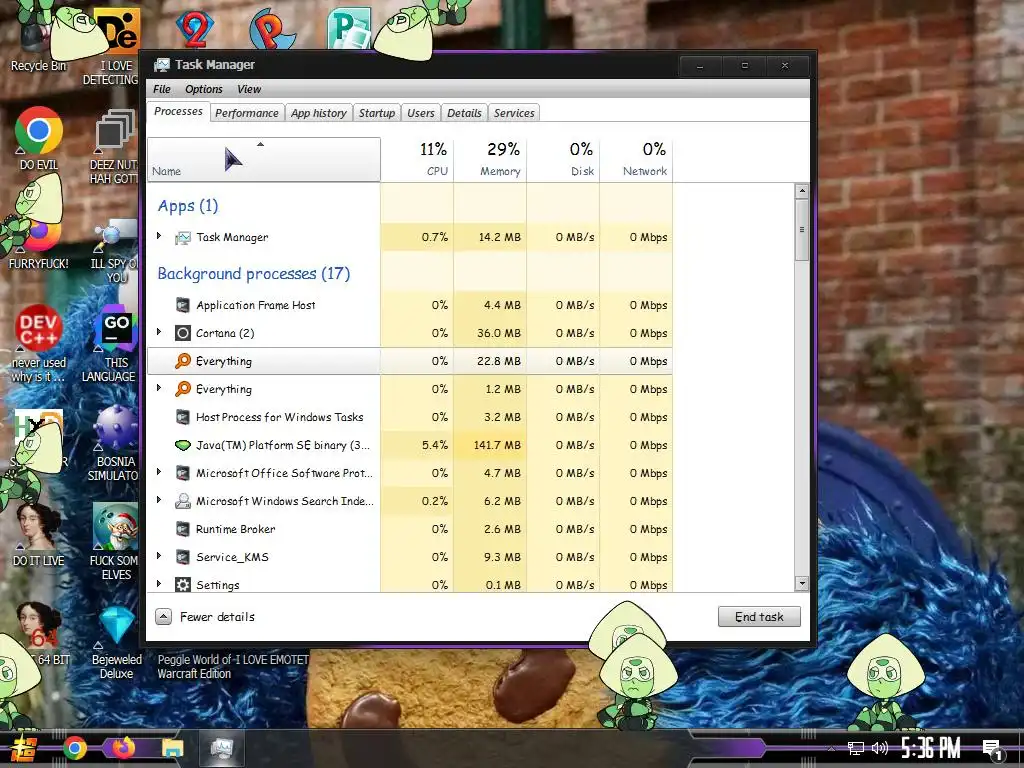This screenshot has height=768, width=1024.
Task: Click the Service_KMS process icon
Action: (183, 557)
